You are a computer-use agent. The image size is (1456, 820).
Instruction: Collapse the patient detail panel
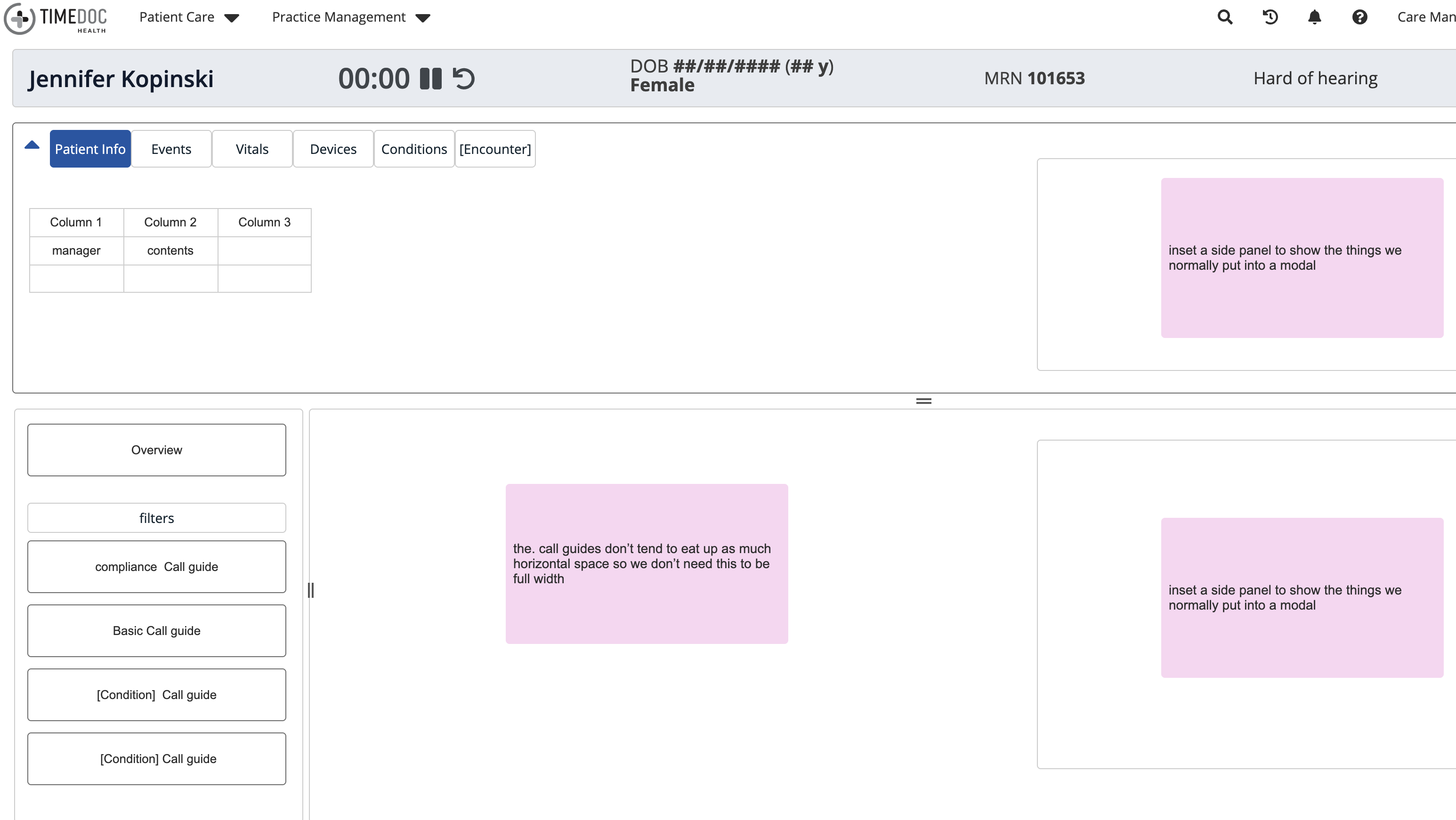pyautogui.click(x=32, y=145)
